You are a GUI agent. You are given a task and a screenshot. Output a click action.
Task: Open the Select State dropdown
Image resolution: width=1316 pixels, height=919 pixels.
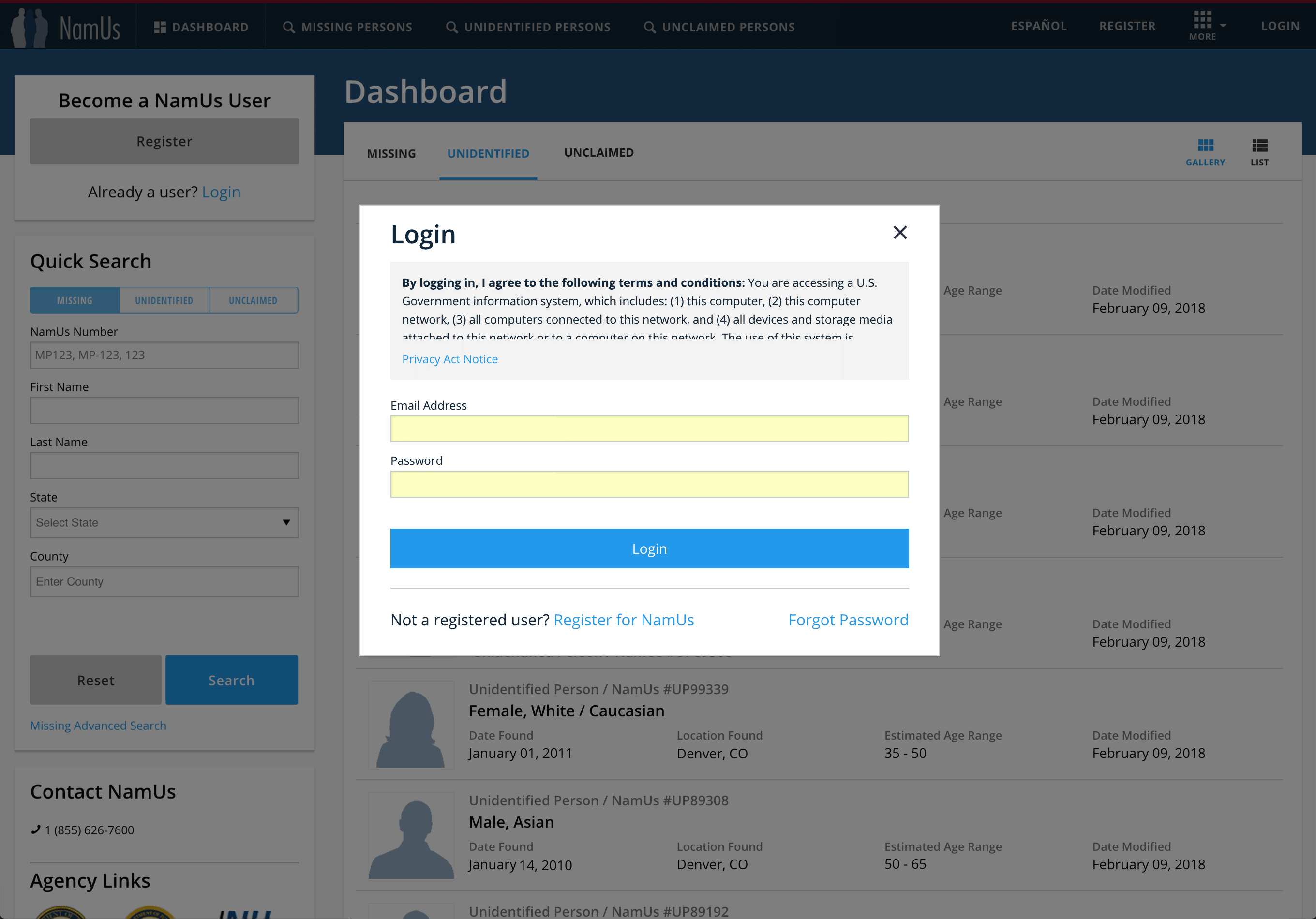click(x=164, y=522)
